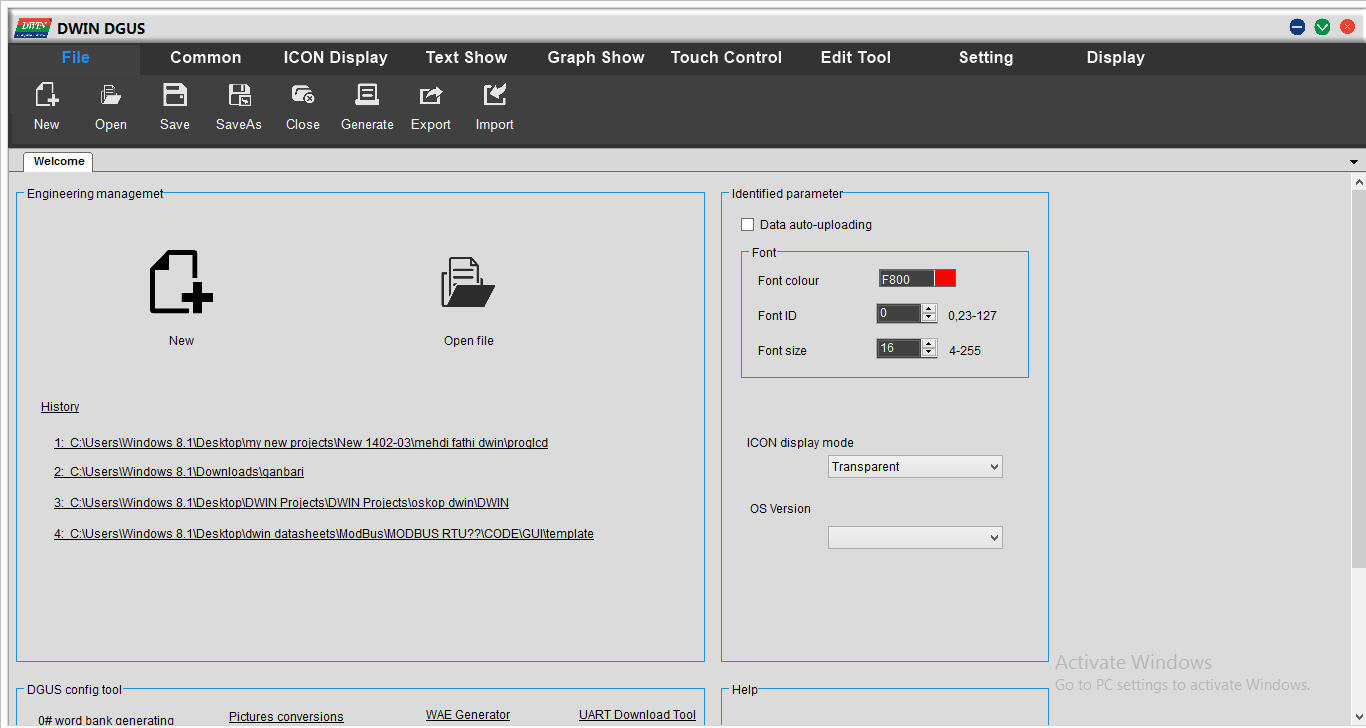Increase Font ID with the up arrow
1366x728 pixels.
coord(929,309)
